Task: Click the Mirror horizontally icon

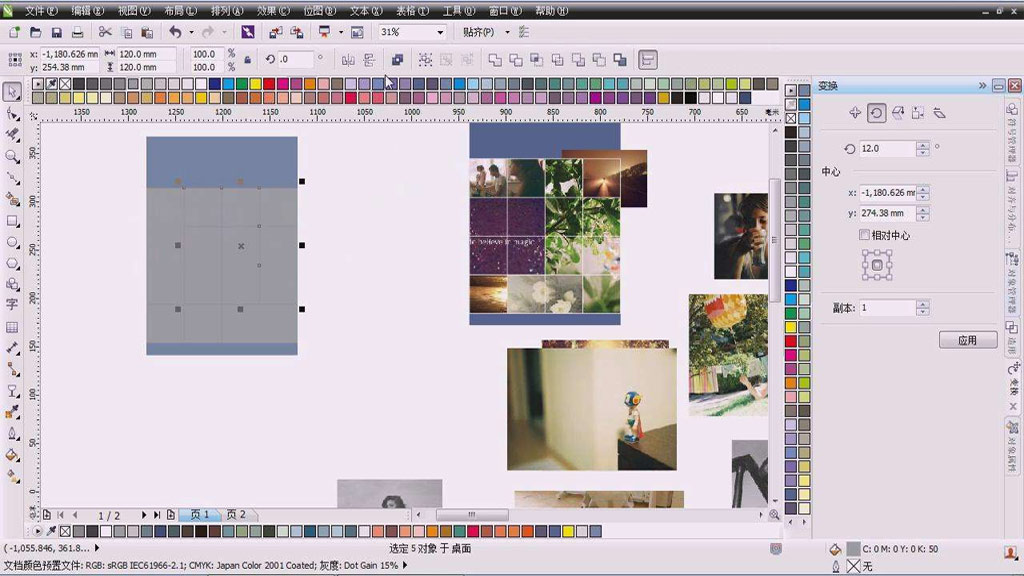Action: pyautogui.click(x=346, y=60)
